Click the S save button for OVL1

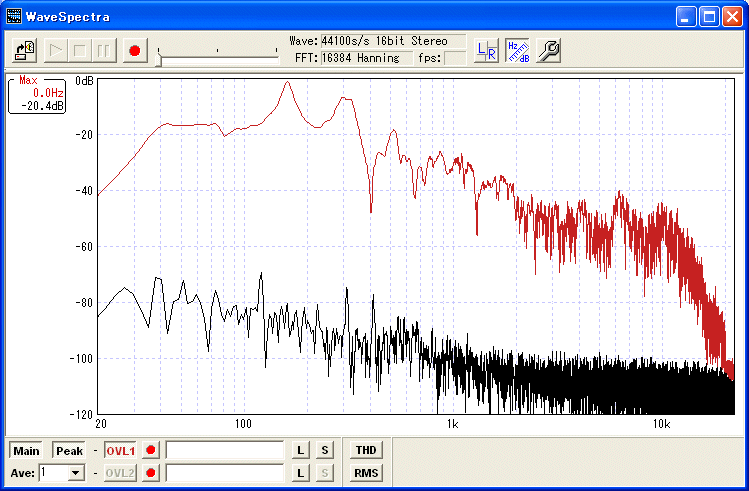pos(324,451)
